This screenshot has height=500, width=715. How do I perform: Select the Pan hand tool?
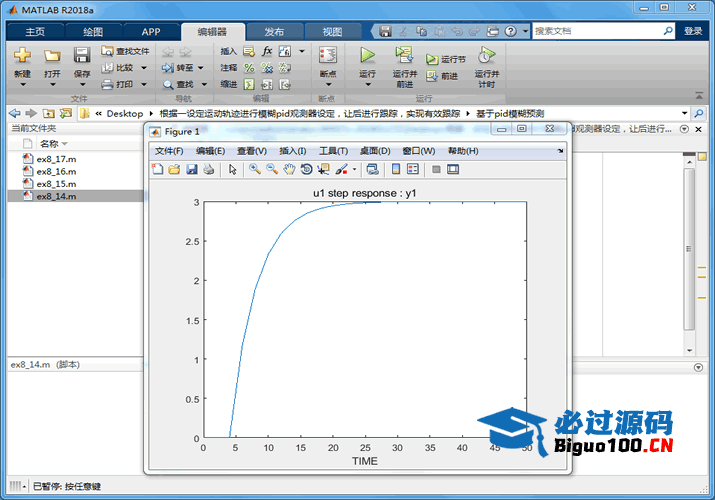(x=289, y=169)
